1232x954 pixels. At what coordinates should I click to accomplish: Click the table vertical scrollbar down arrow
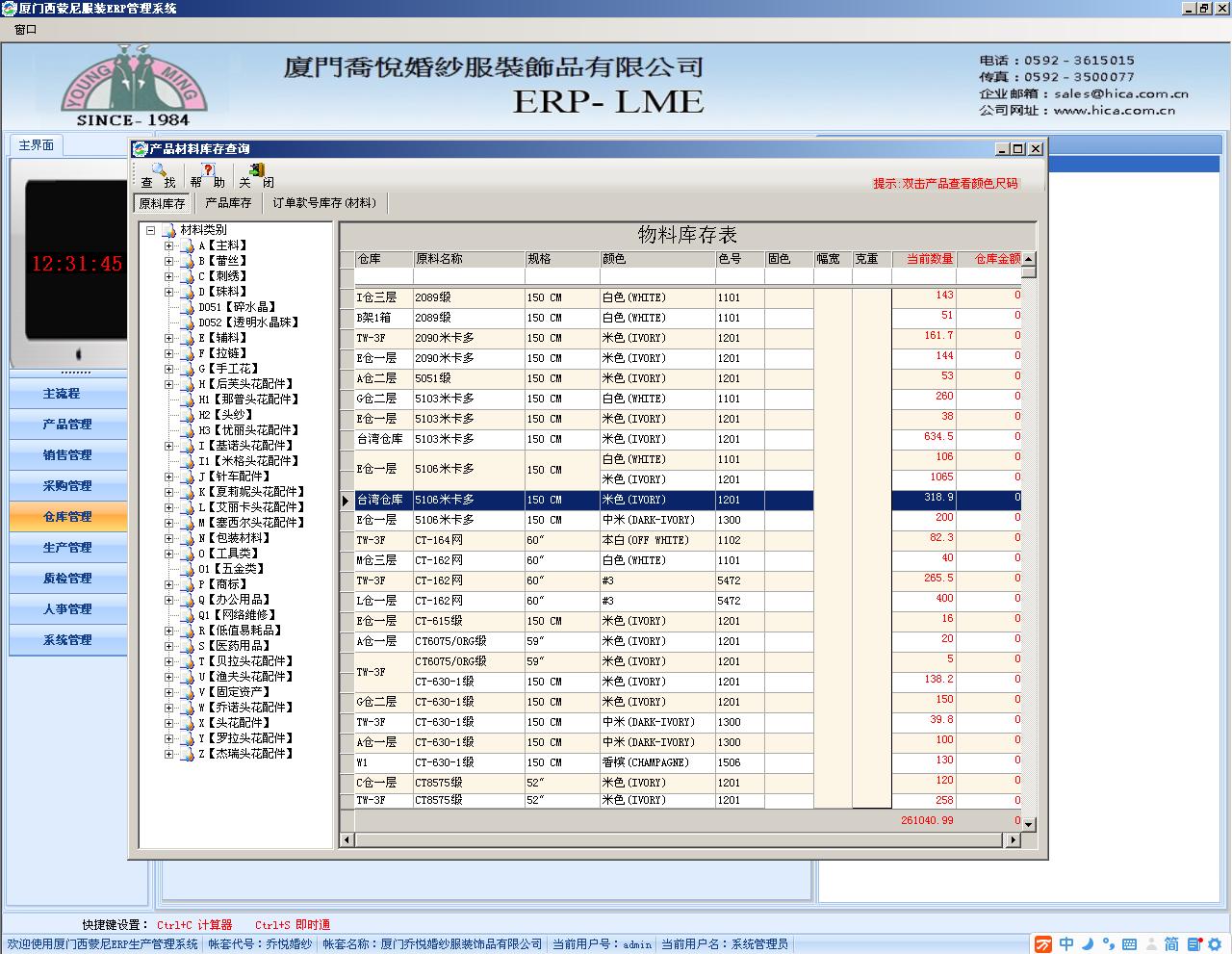coord(1029,824)
